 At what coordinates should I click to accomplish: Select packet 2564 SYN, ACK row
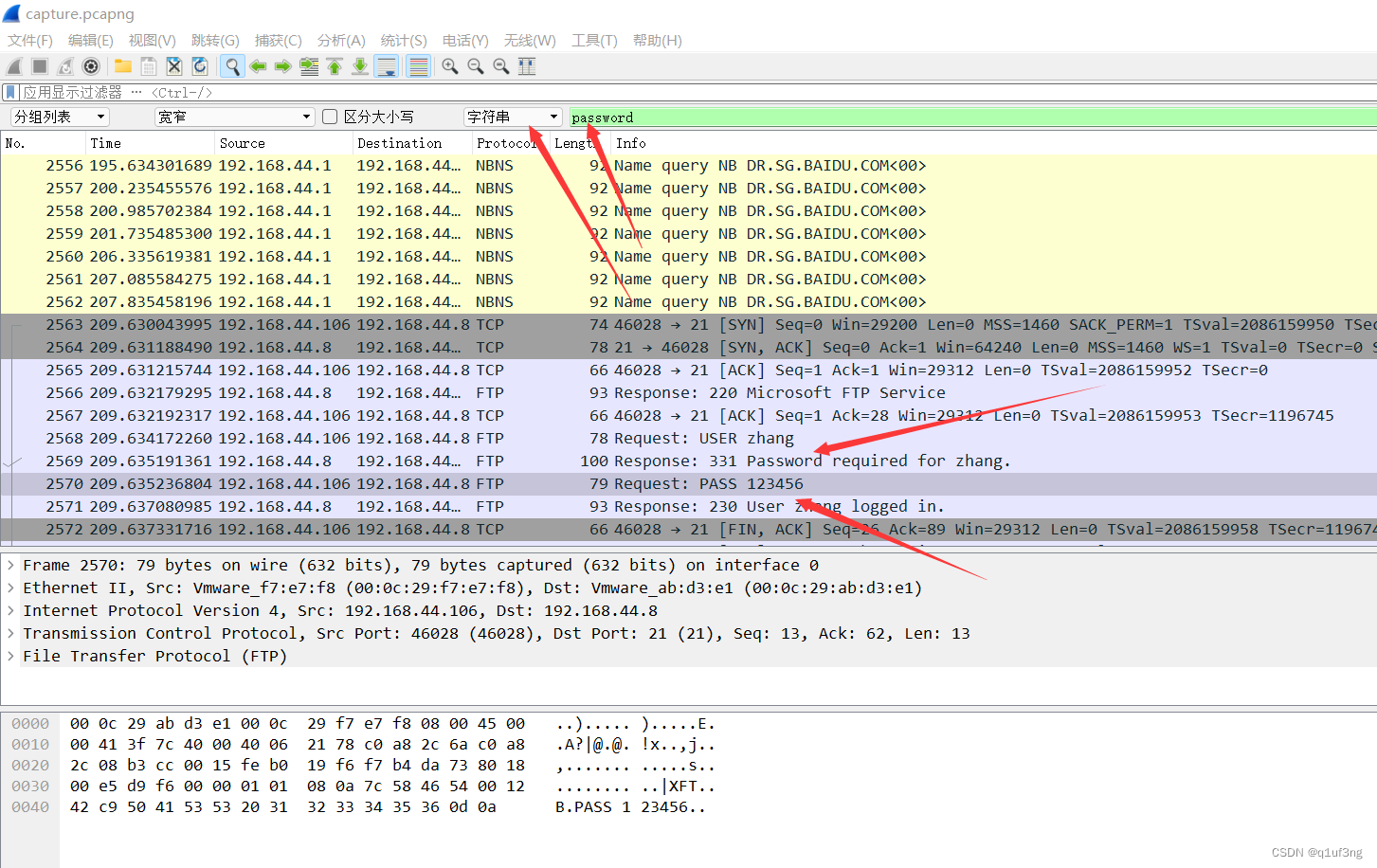[x=688, y=348]
